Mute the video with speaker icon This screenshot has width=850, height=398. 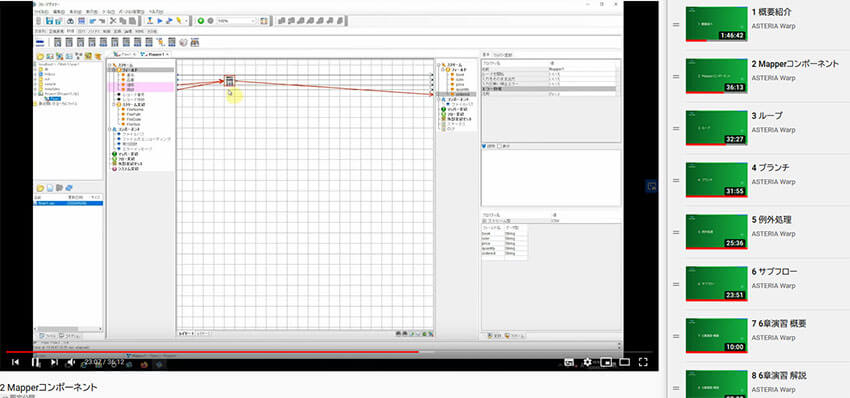(71, 362)
